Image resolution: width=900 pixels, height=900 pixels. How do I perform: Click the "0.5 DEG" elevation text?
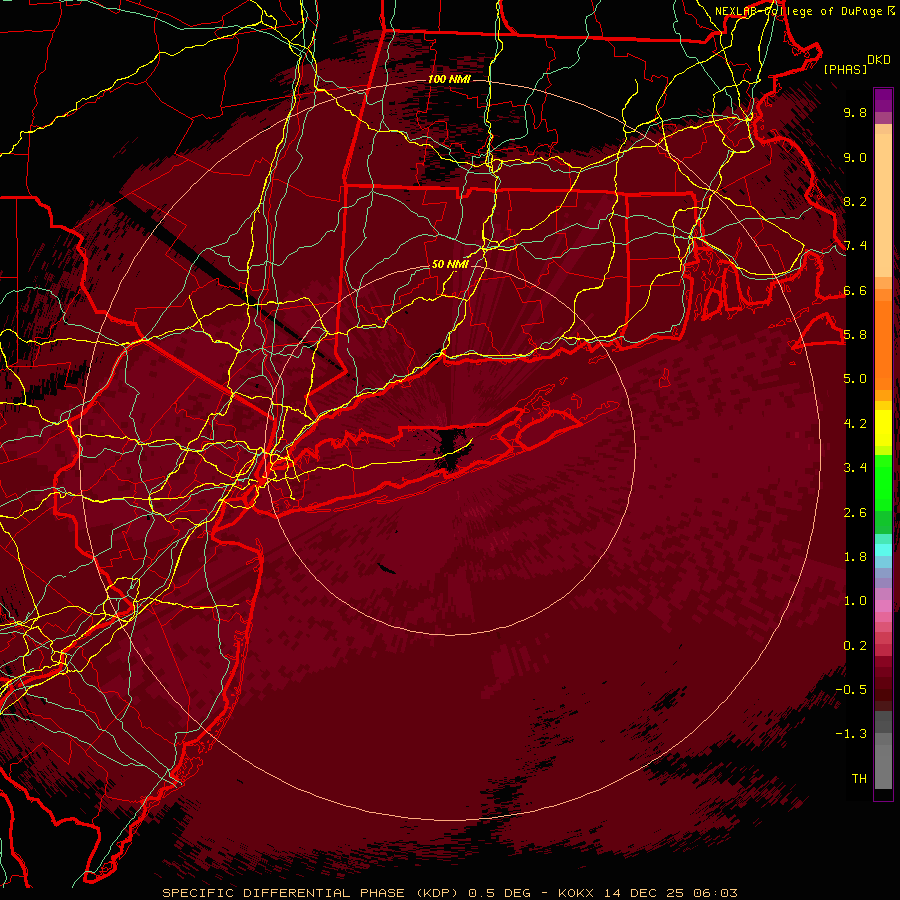coord(499,893)
